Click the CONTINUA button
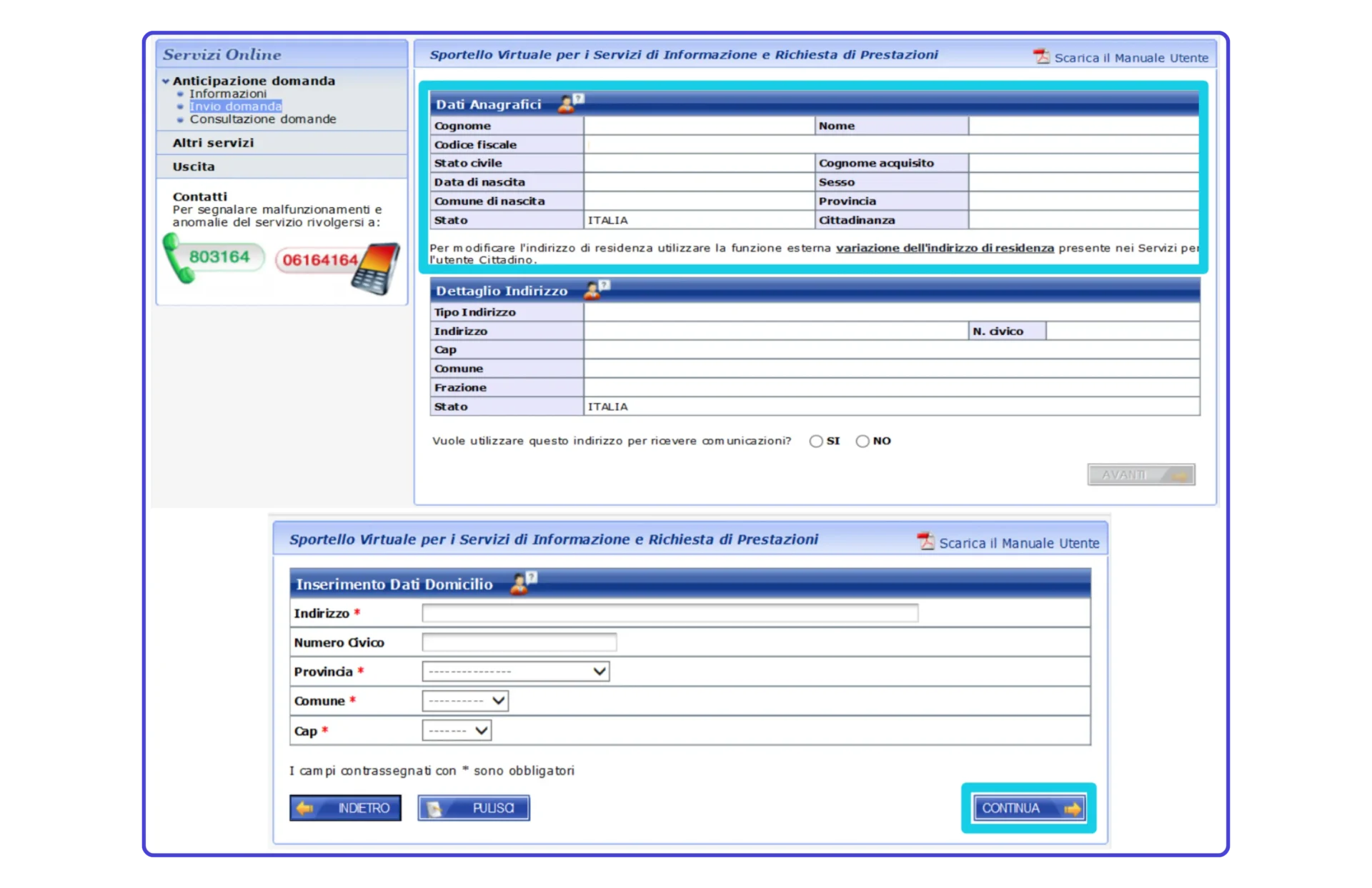Screen dimensions: 1372x888 tap(1028, 808)
